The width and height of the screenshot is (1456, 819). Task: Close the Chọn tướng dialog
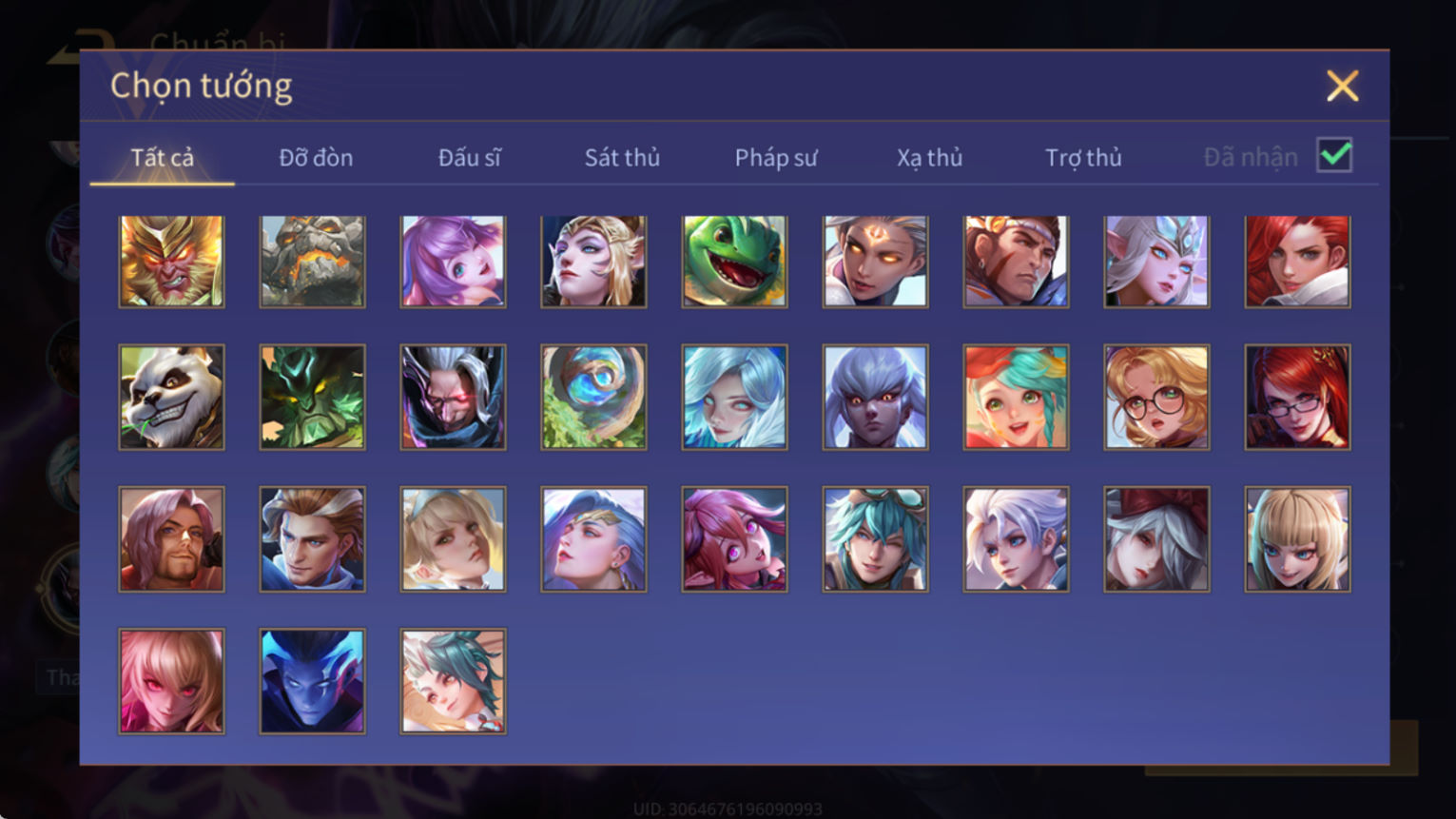pos(1342,87)
